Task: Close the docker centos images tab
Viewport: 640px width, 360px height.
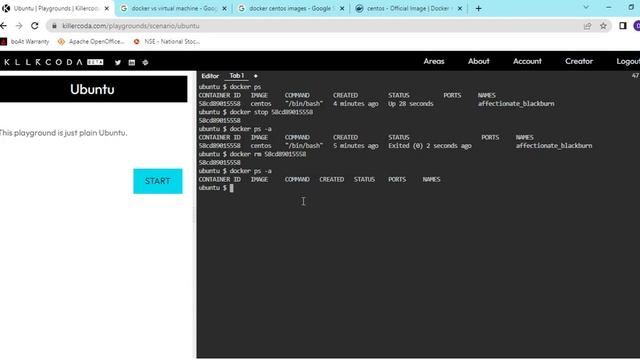Action: [x=342, y=8]
